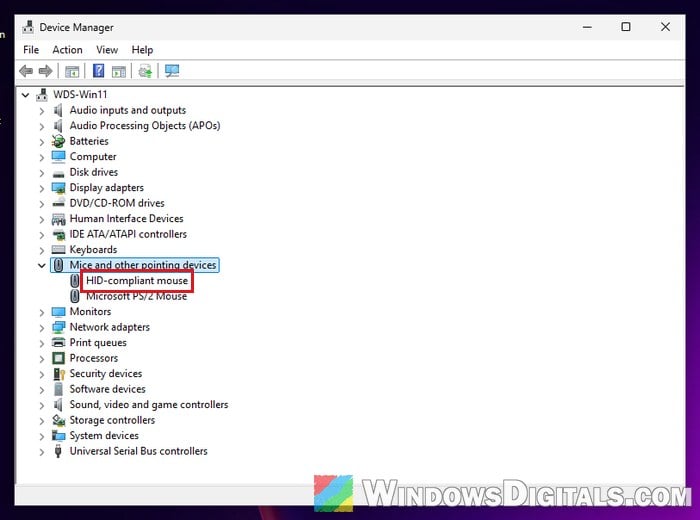Click the Back arrow toolbar icon
This screenshot has height=520, width=700.
pyautogui.click(x=26, y=71)
